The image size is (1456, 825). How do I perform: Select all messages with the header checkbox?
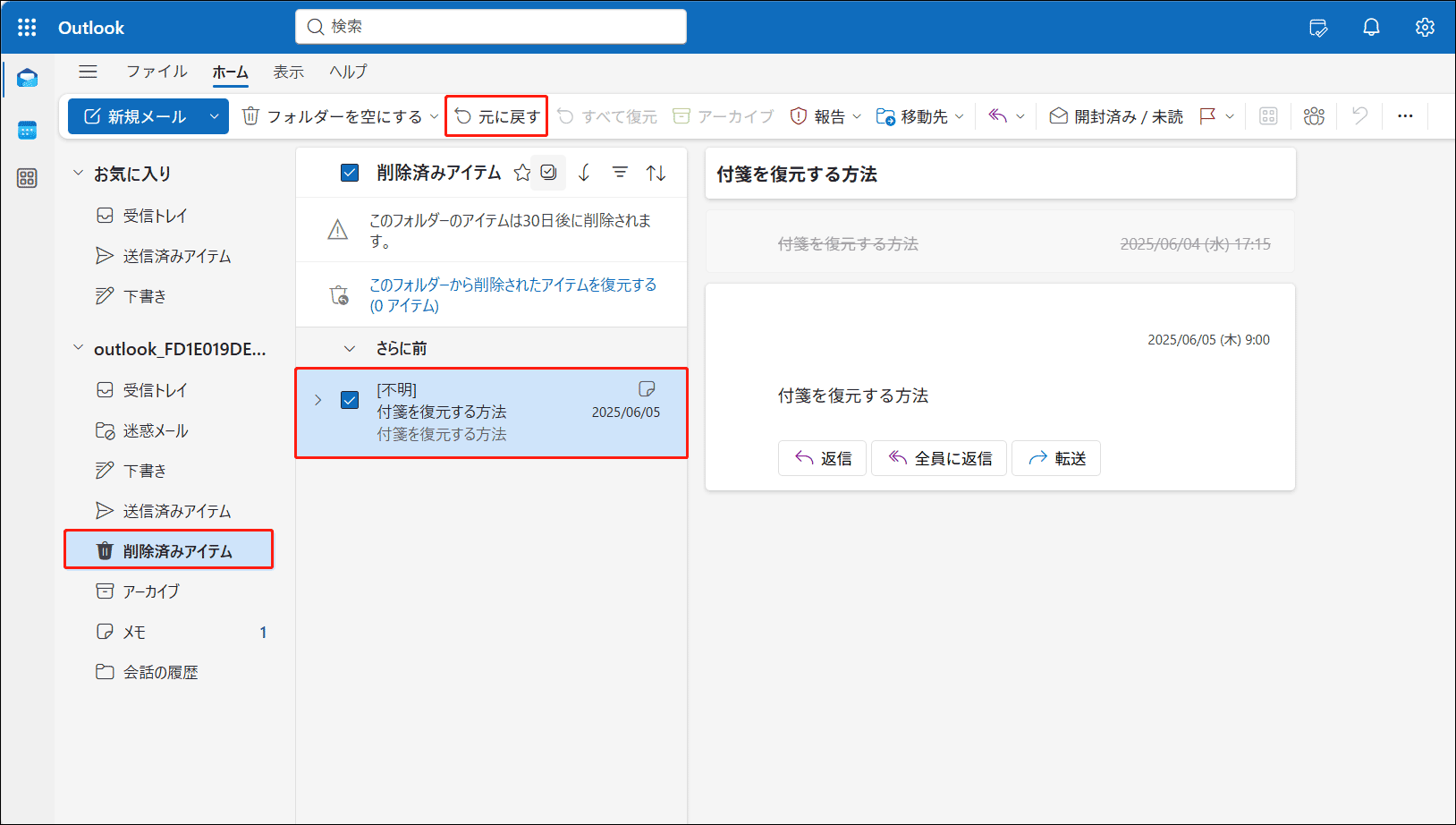350,173
